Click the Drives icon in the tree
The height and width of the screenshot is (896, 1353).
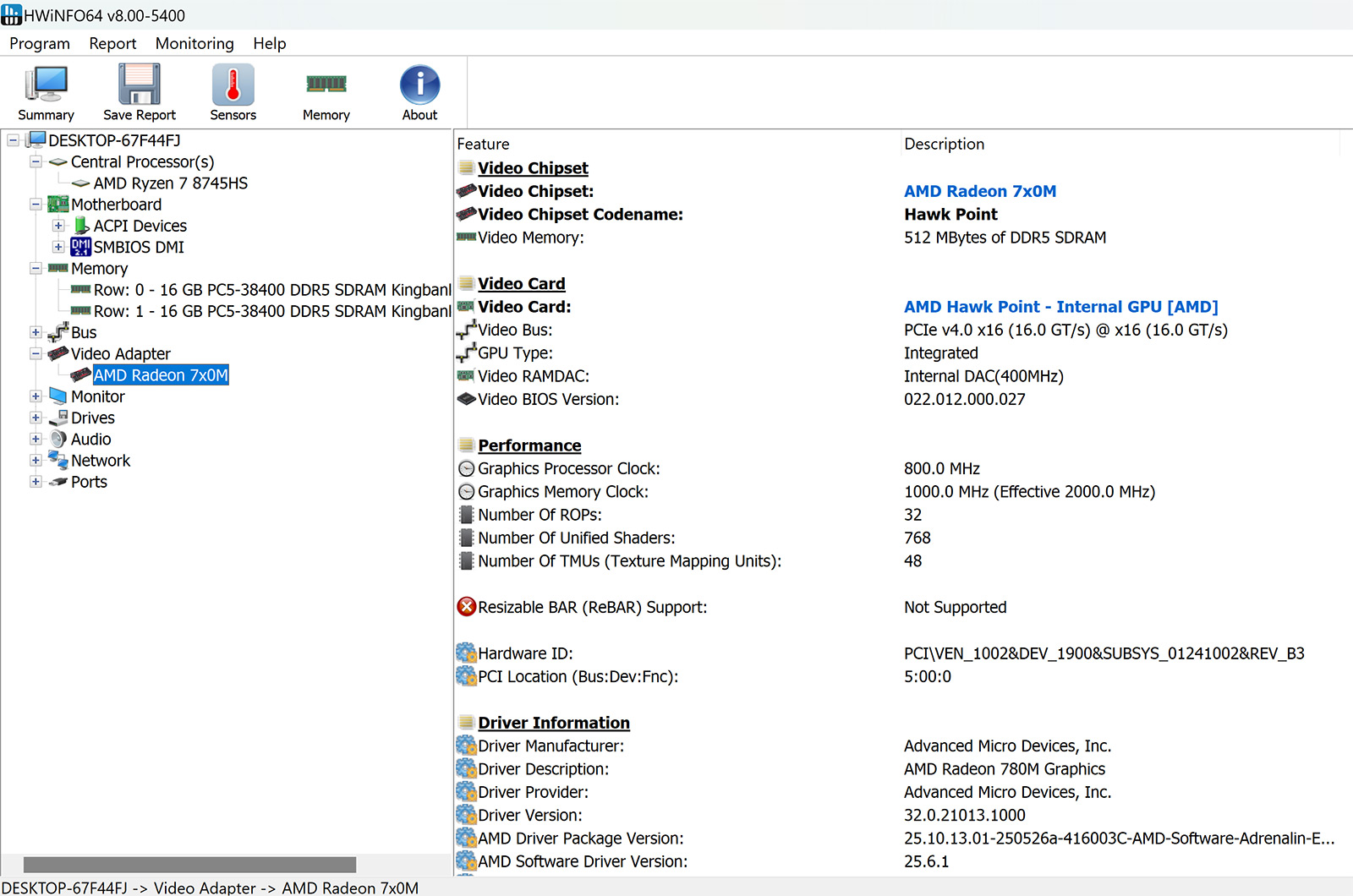tap(58, 418)
